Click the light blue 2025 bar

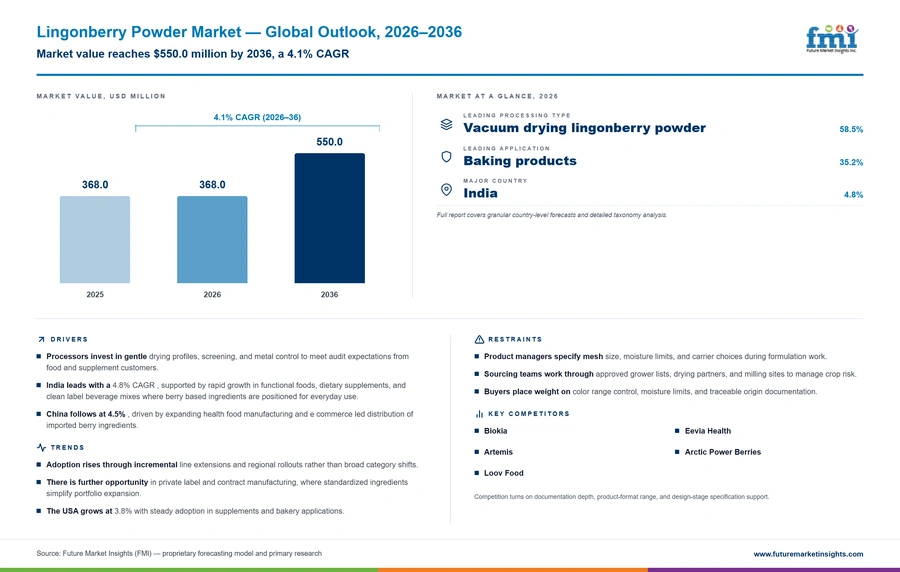point(95,240)
